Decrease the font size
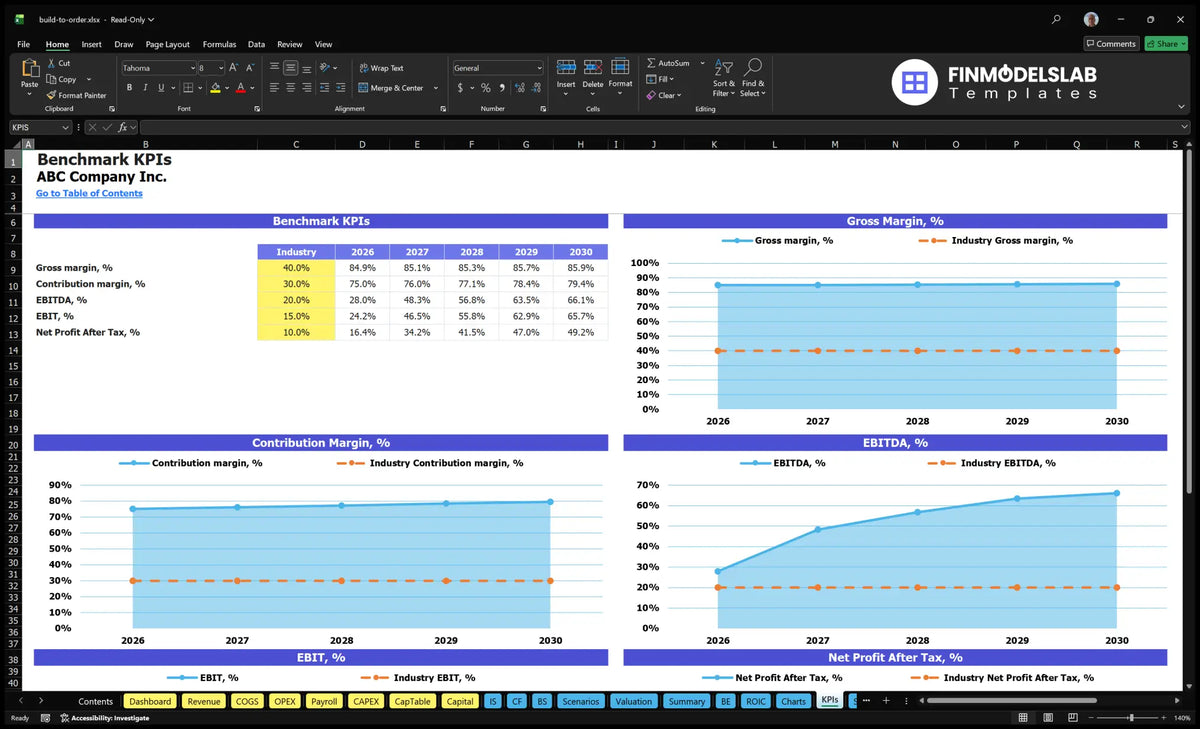The height and width of the screenshot is (729, 1200). pos(249,68)
